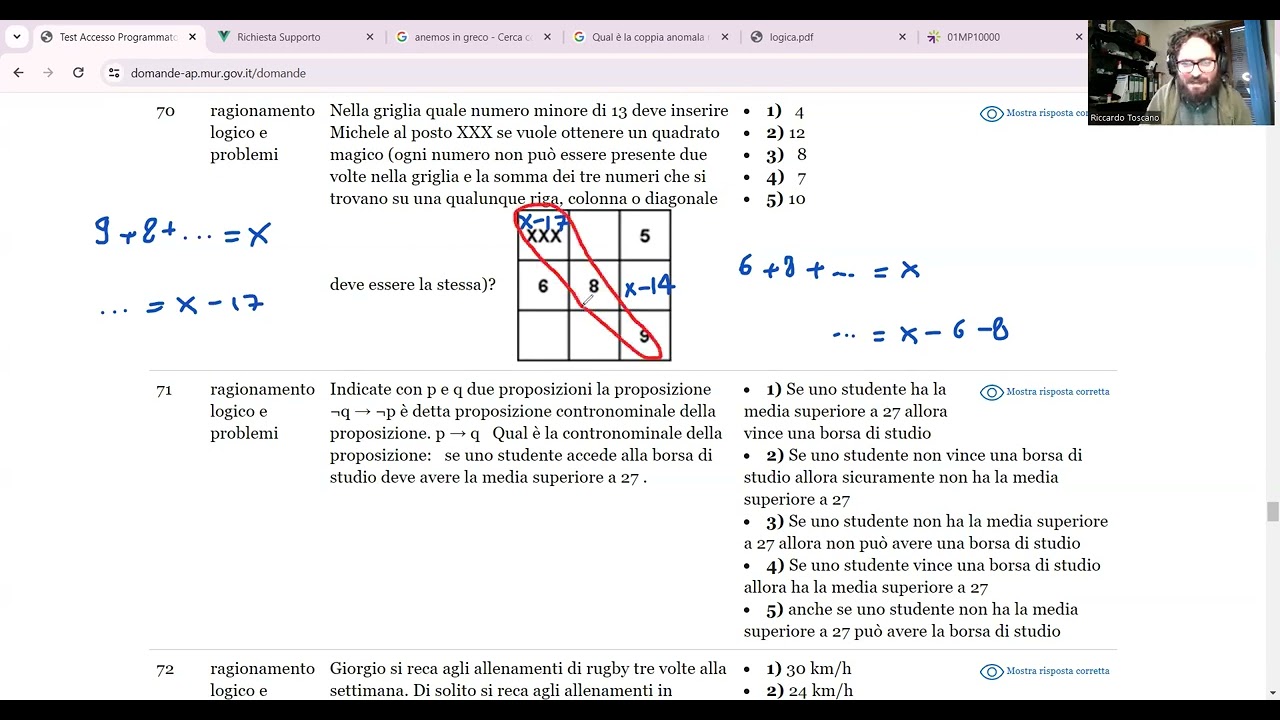
Task: Click answer 1 "allora vince una borsa di studio"
Action: click(x=845, y=411)
